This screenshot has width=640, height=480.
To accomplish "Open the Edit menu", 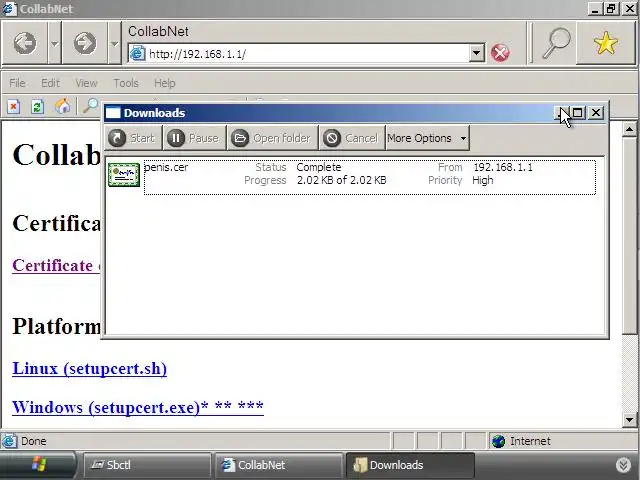I will pyautogui.click(x=50, y=83).
